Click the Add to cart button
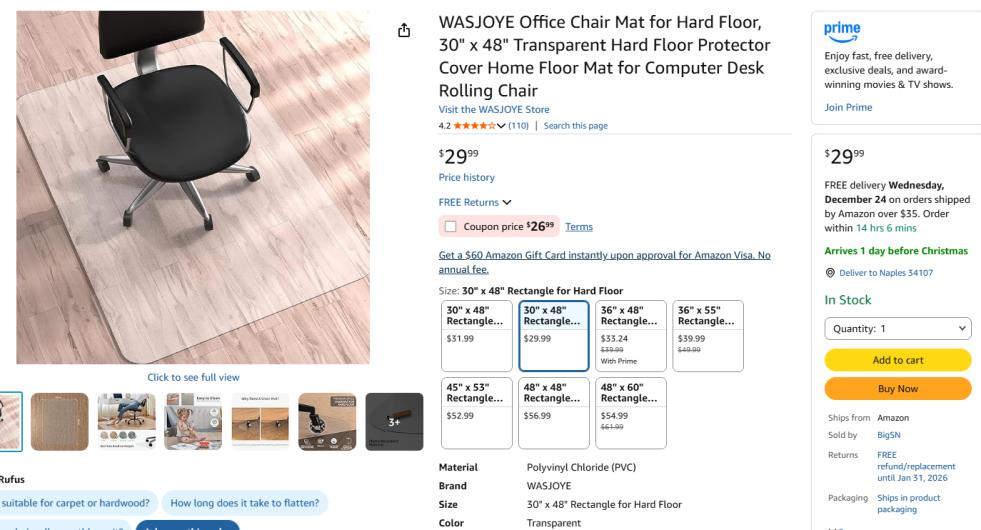 (x=897, y=360)
